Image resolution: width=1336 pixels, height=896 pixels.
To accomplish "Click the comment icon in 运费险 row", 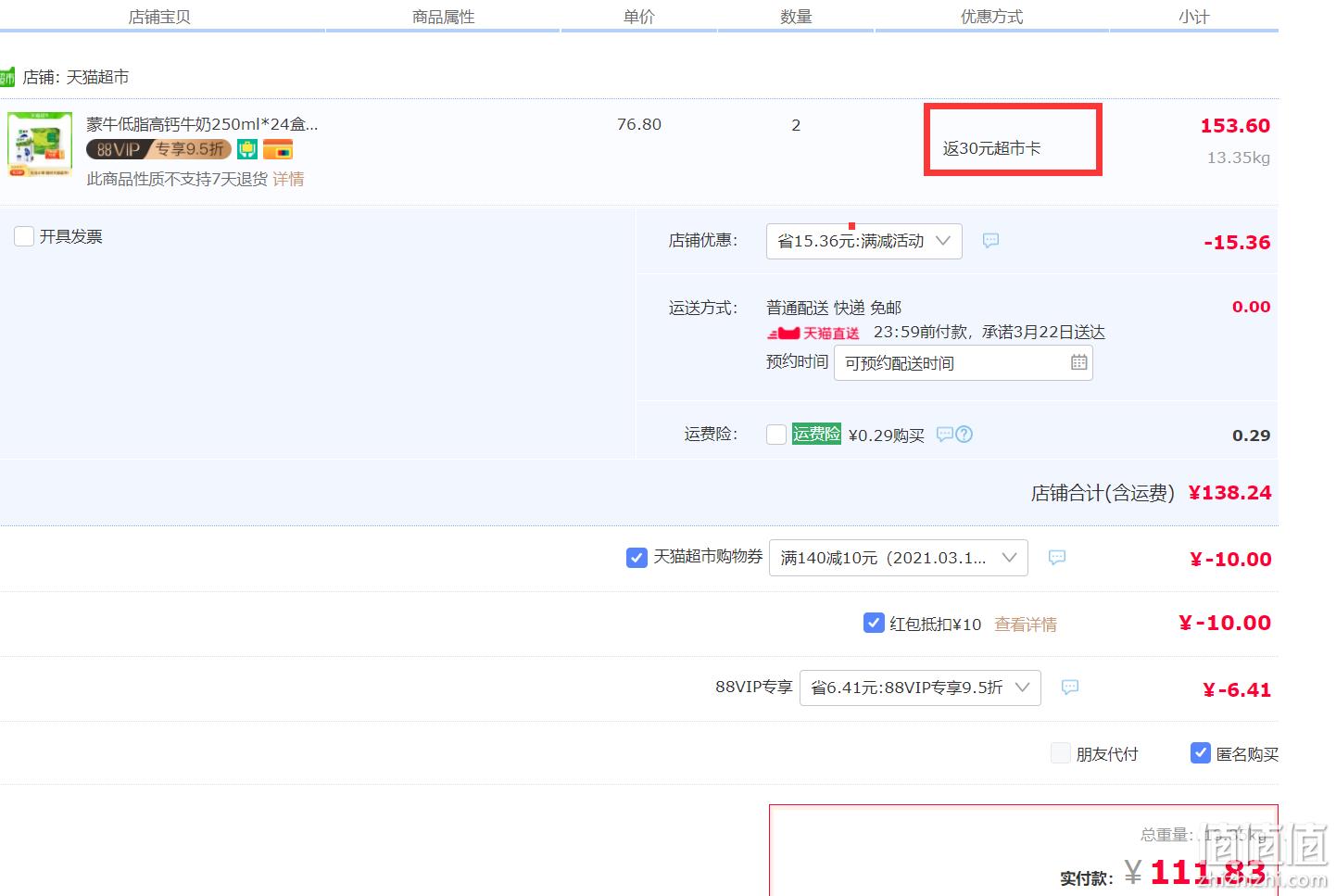I will click(944, 434).
